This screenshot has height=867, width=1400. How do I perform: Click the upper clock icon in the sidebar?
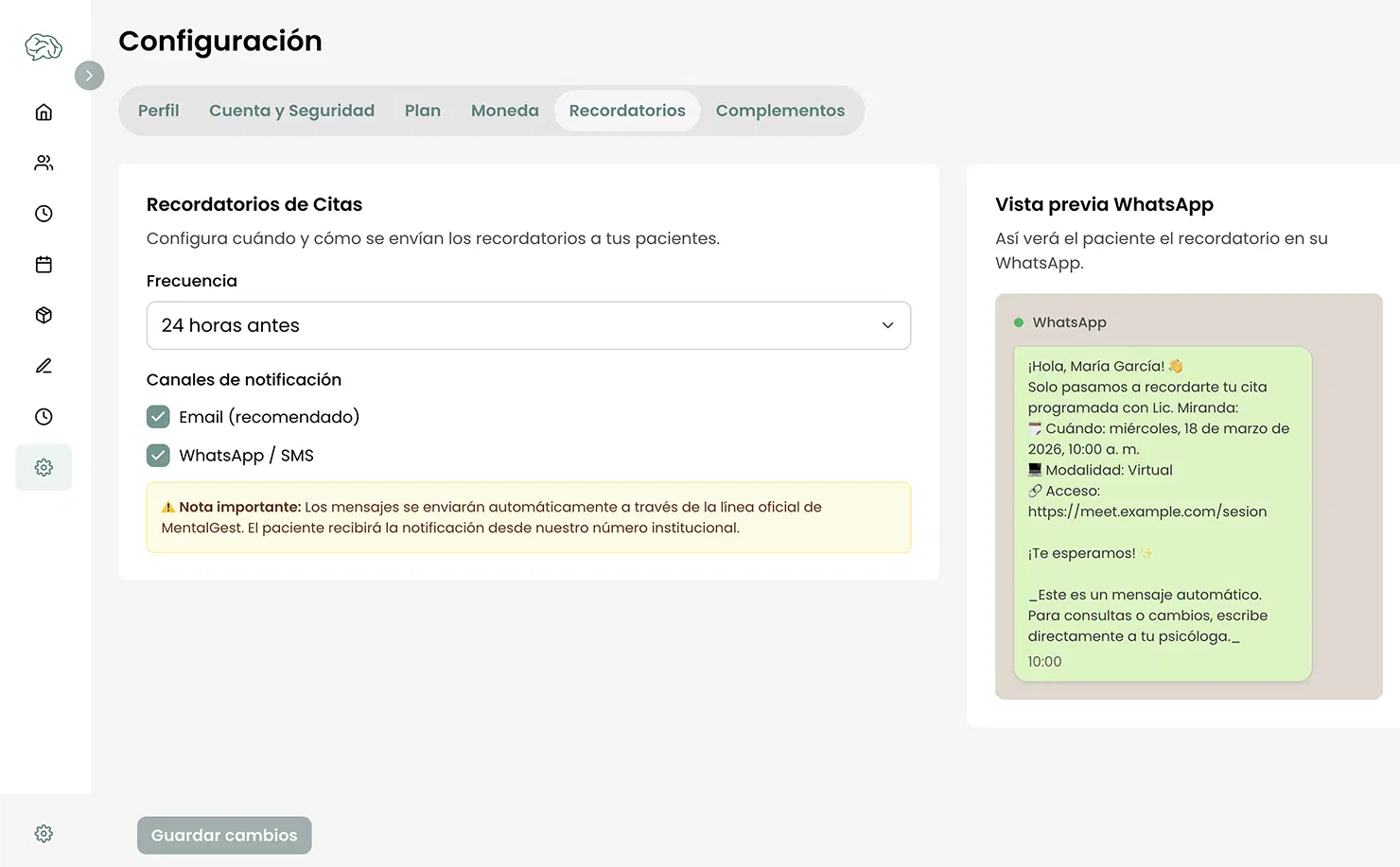click(44, 214)
